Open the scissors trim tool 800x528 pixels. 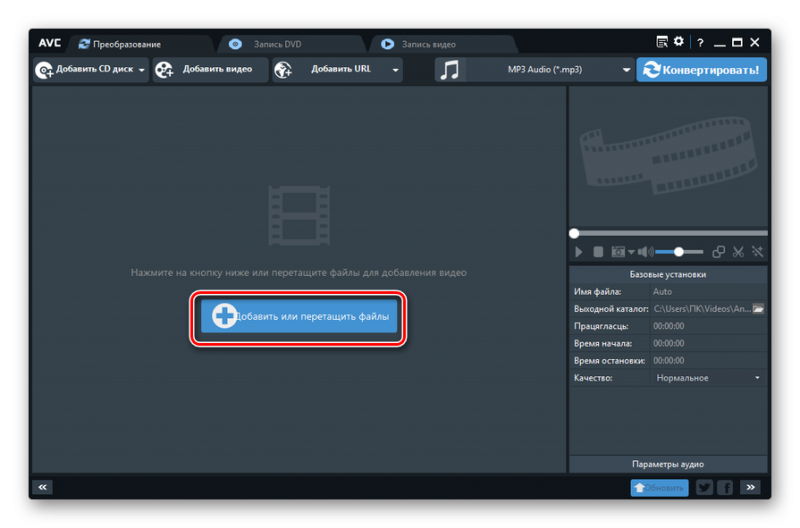coord(738,252)
